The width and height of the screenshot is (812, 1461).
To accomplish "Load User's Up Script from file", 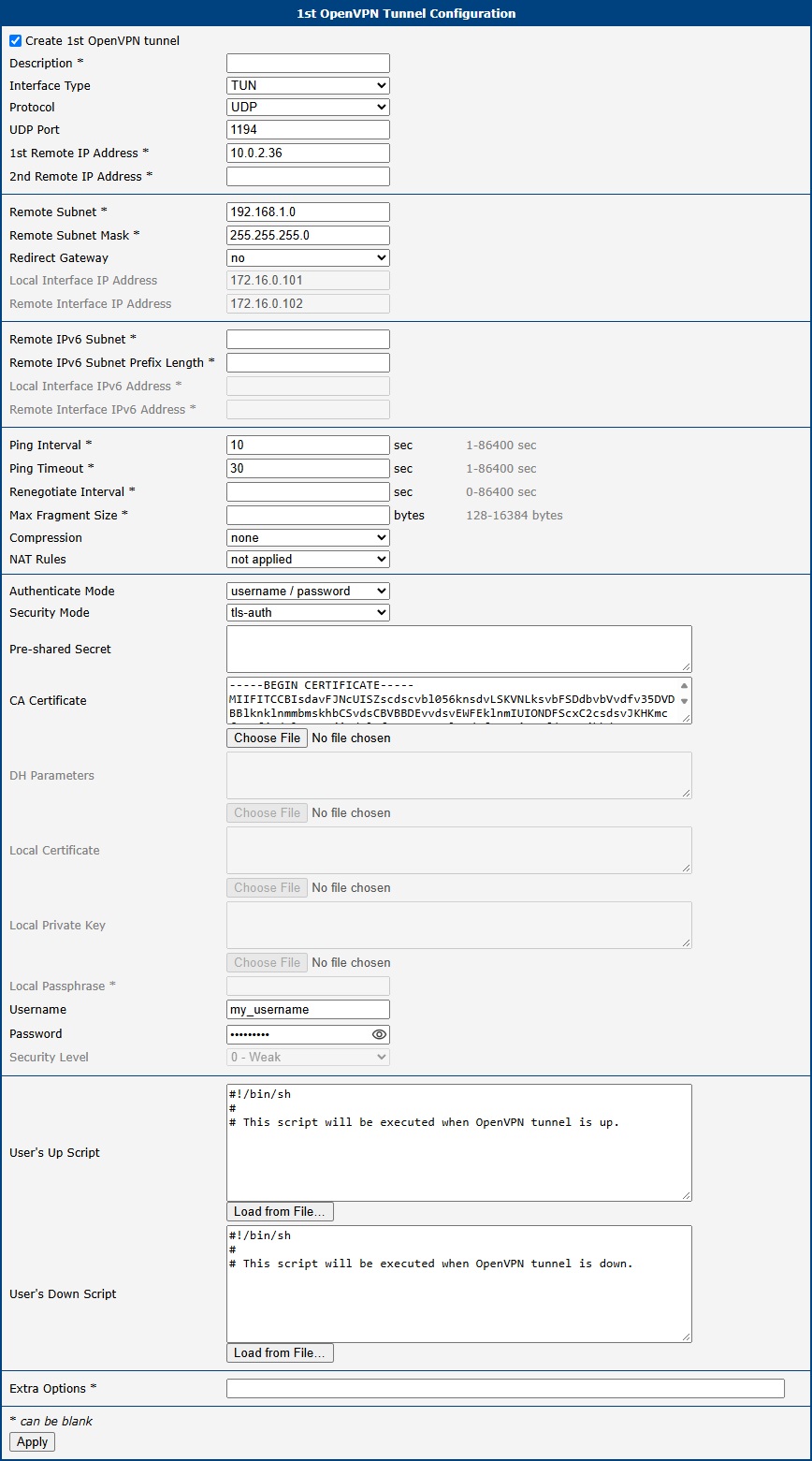I will tap(280, 1211).
